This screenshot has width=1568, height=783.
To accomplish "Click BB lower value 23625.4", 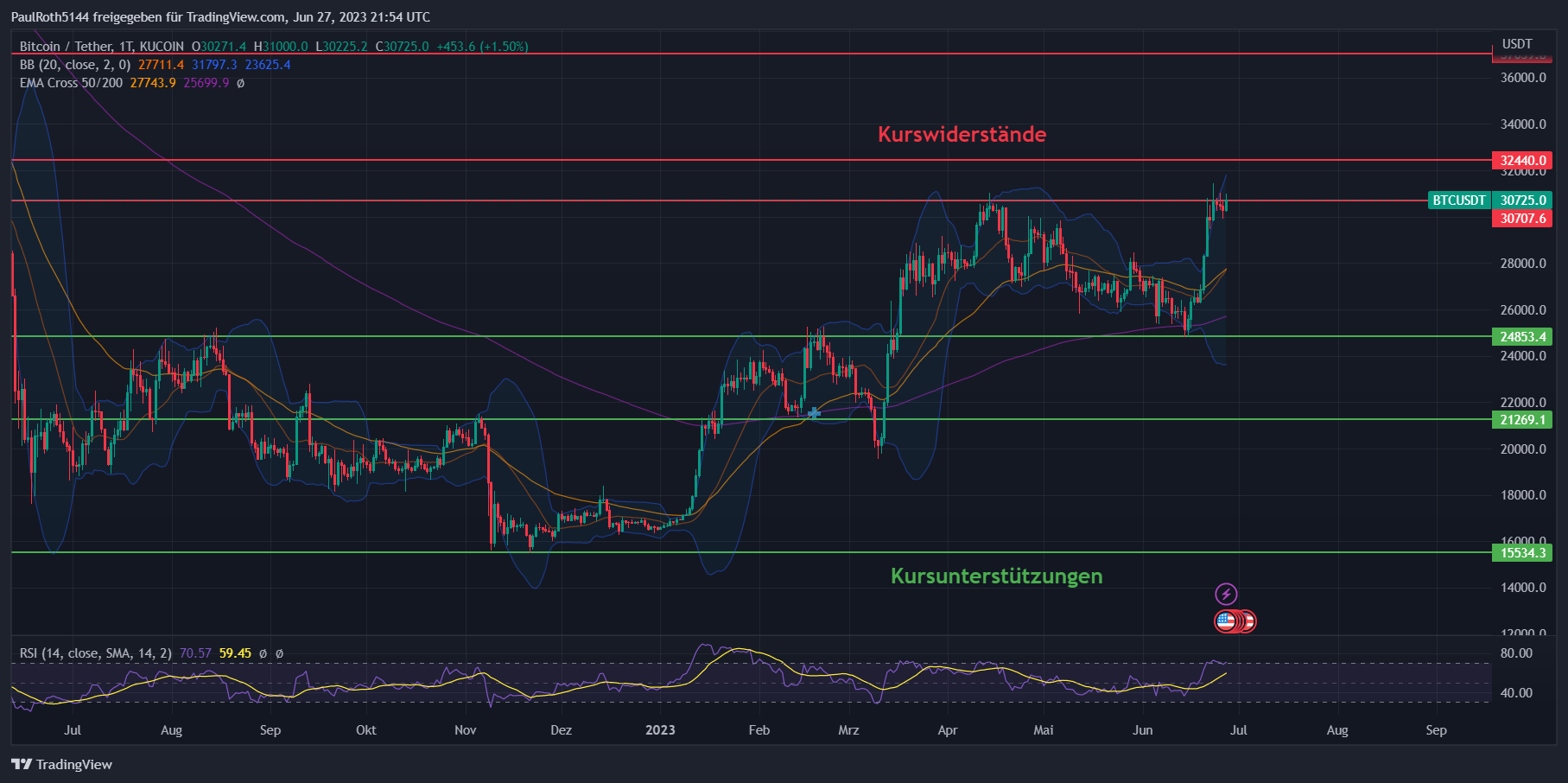I will coord(268,65).
